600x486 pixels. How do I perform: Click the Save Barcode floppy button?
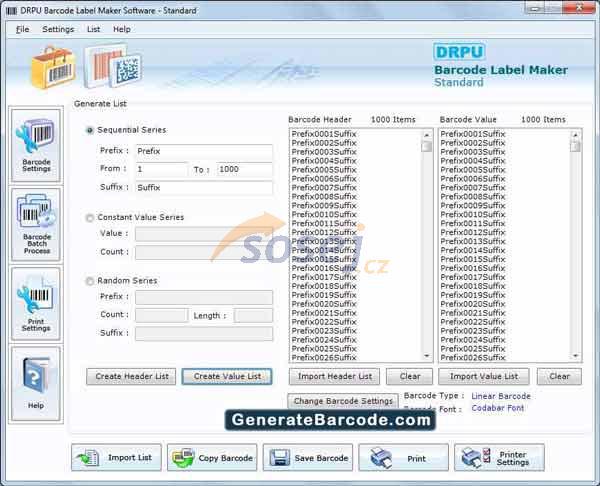[308, 458]
